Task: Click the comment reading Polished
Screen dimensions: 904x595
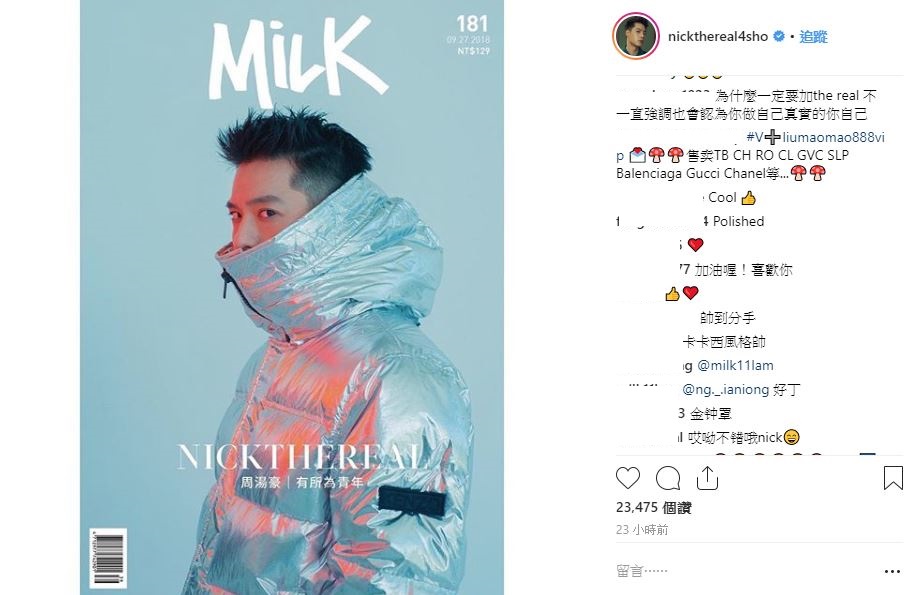Action: (x=739, y=221)
